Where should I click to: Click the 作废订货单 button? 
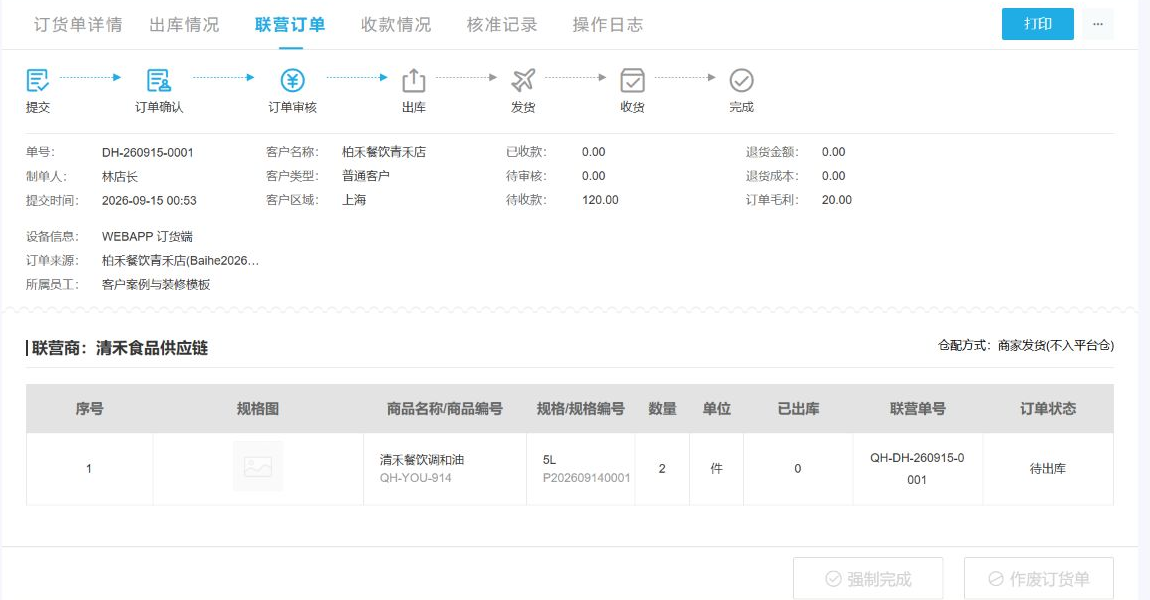pos(1039,579)
